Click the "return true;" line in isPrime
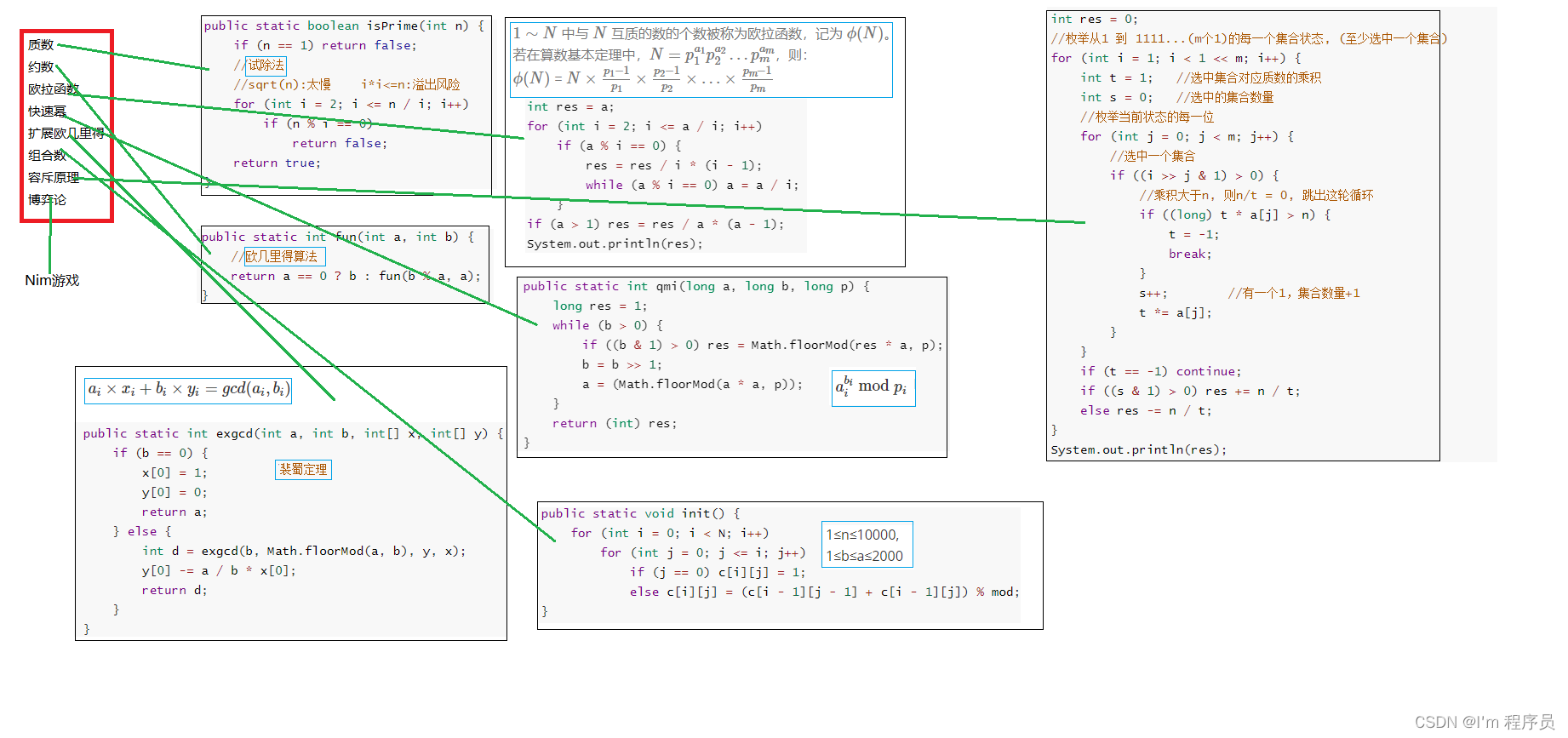Image resolution: width=1568 pixels, height=738 pixels. tap(278, 163)
